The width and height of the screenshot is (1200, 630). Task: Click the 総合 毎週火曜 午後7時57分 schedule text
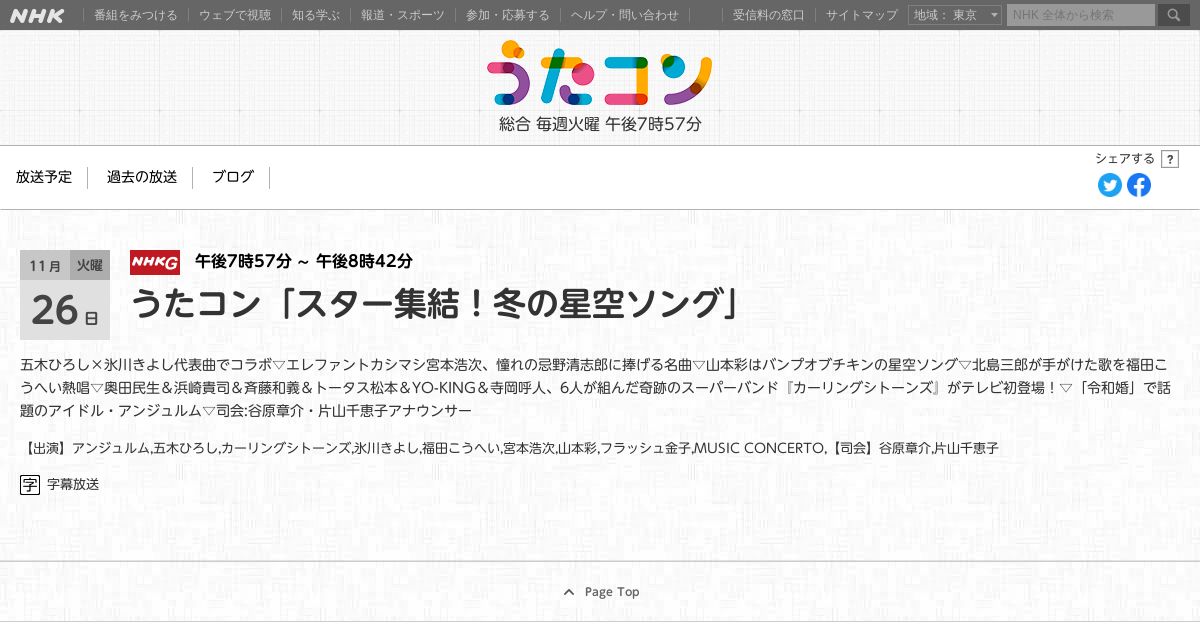click(600, 125)
